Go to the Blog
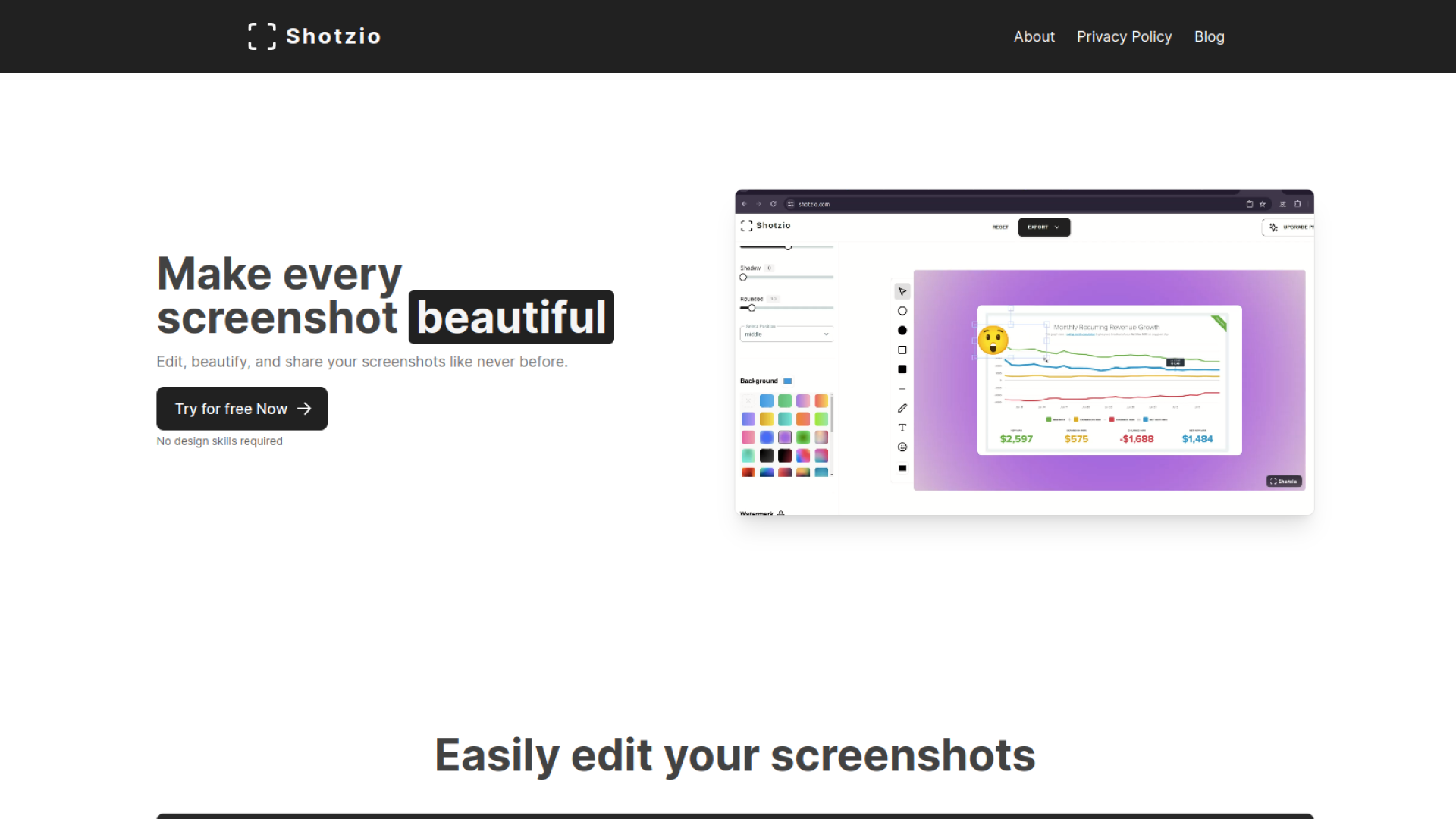The image size is (1456, 819). tap(1209, 36)
